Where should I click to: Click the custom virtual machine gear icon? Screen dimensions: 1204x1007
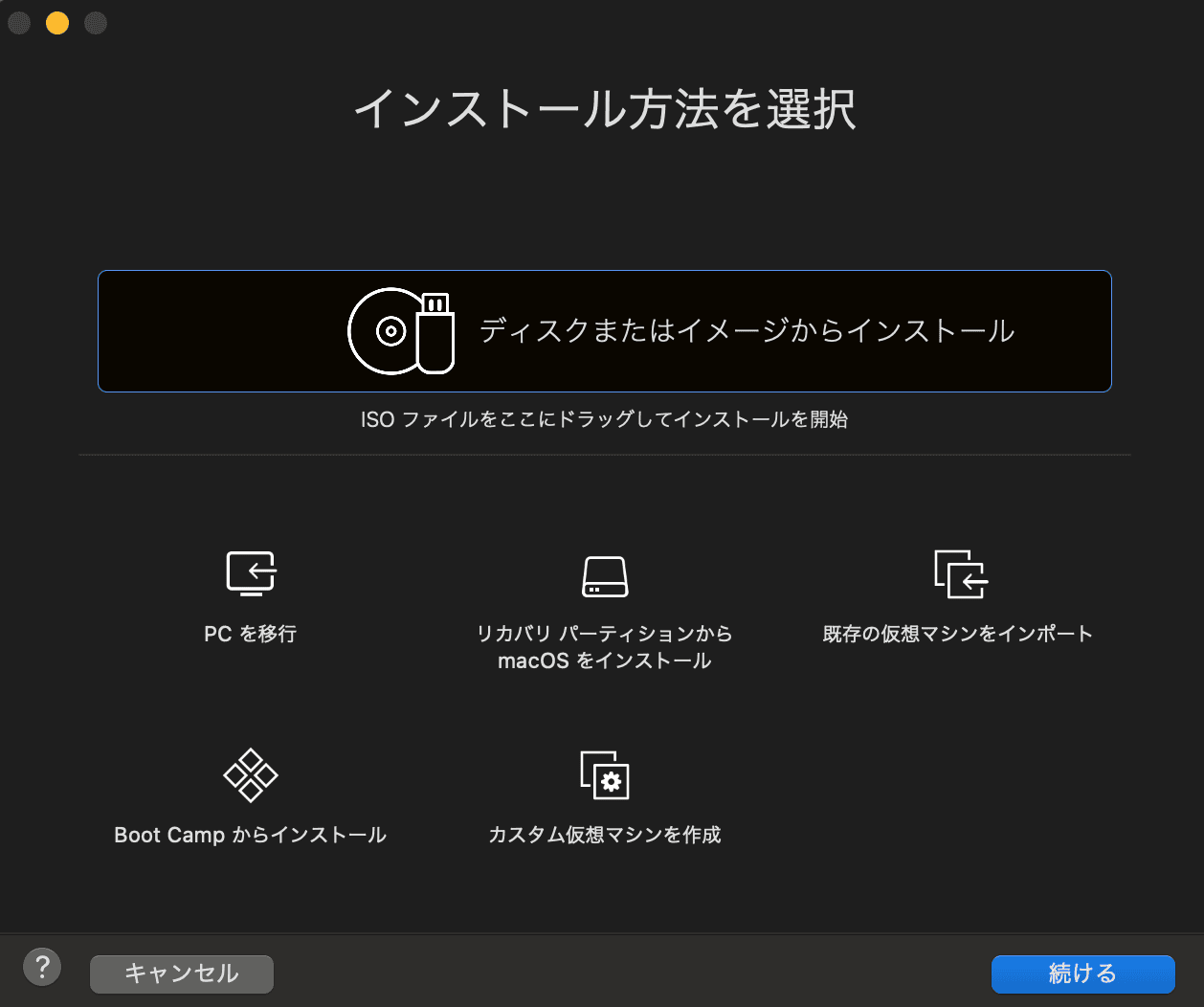tap(604, 776)
